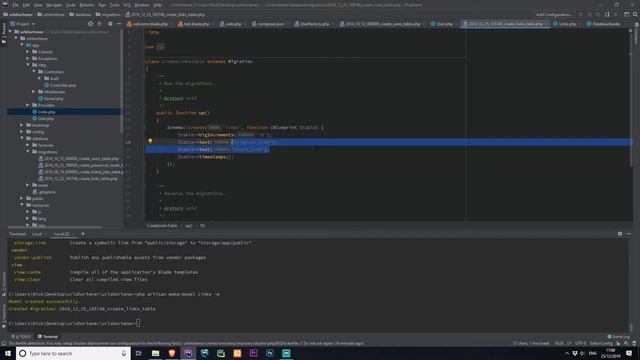The width and height of the screenshot is (640, 360).
Task: Click the intention lightbulb in editor gutter
Action: coord(150,141)
